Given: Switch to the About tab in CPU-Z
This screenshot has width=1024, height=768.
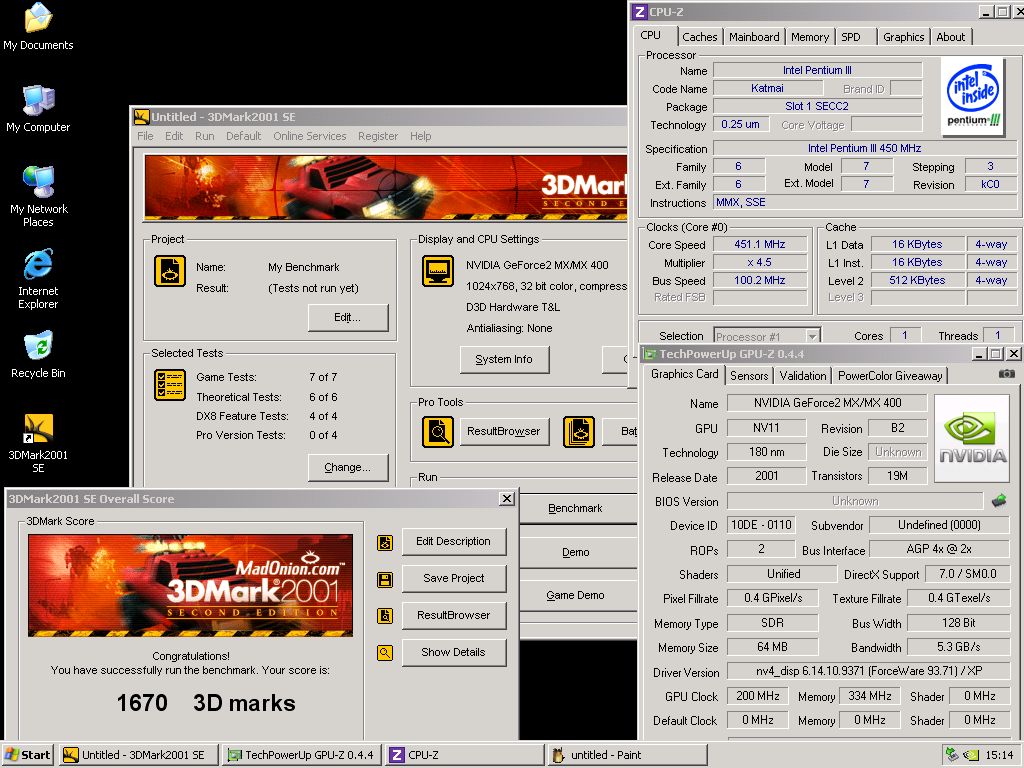Looking at the screenshot, I should (950, 37).
